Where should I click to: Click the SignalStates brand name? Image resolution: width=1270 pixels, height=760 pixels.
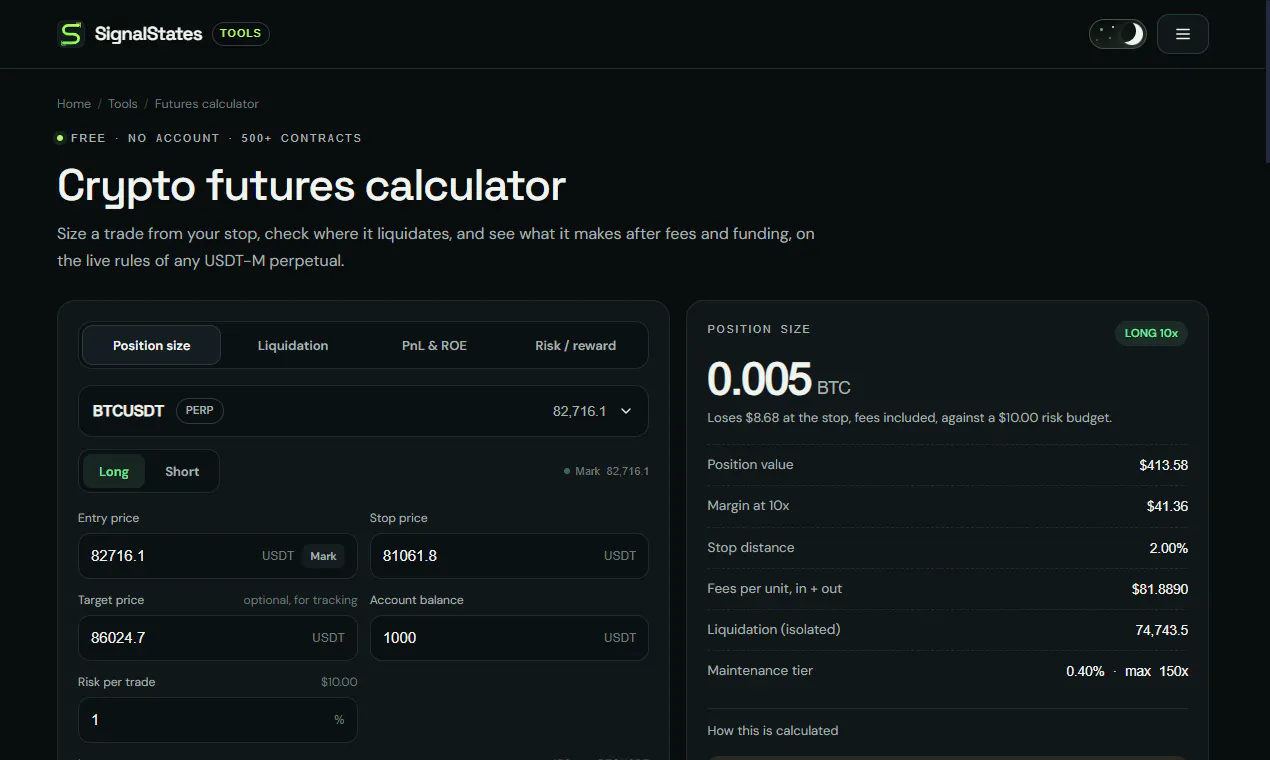pyautogui.click(x=148, y=34)
